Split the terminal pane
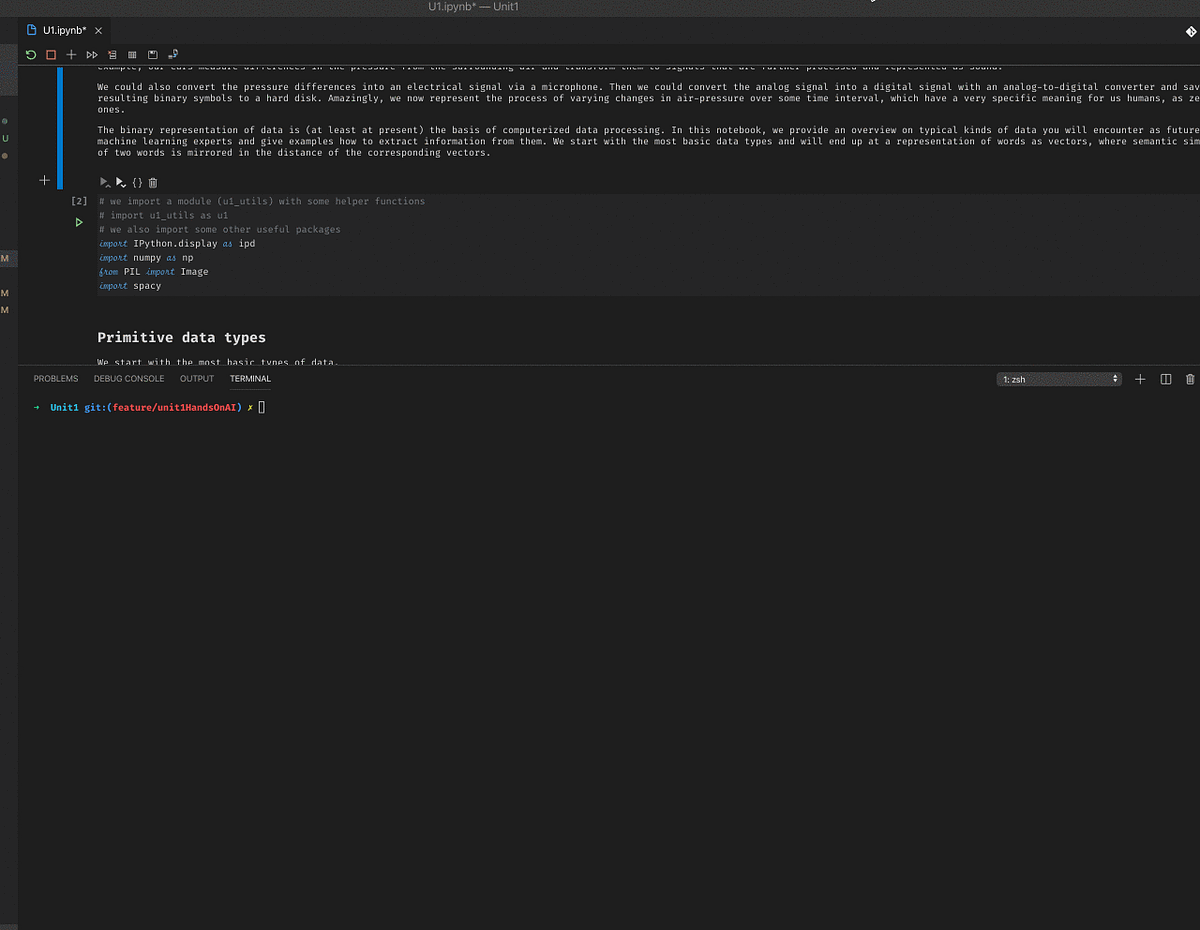This screenshot has height=930, width=1200. (x=1165, y=379)
